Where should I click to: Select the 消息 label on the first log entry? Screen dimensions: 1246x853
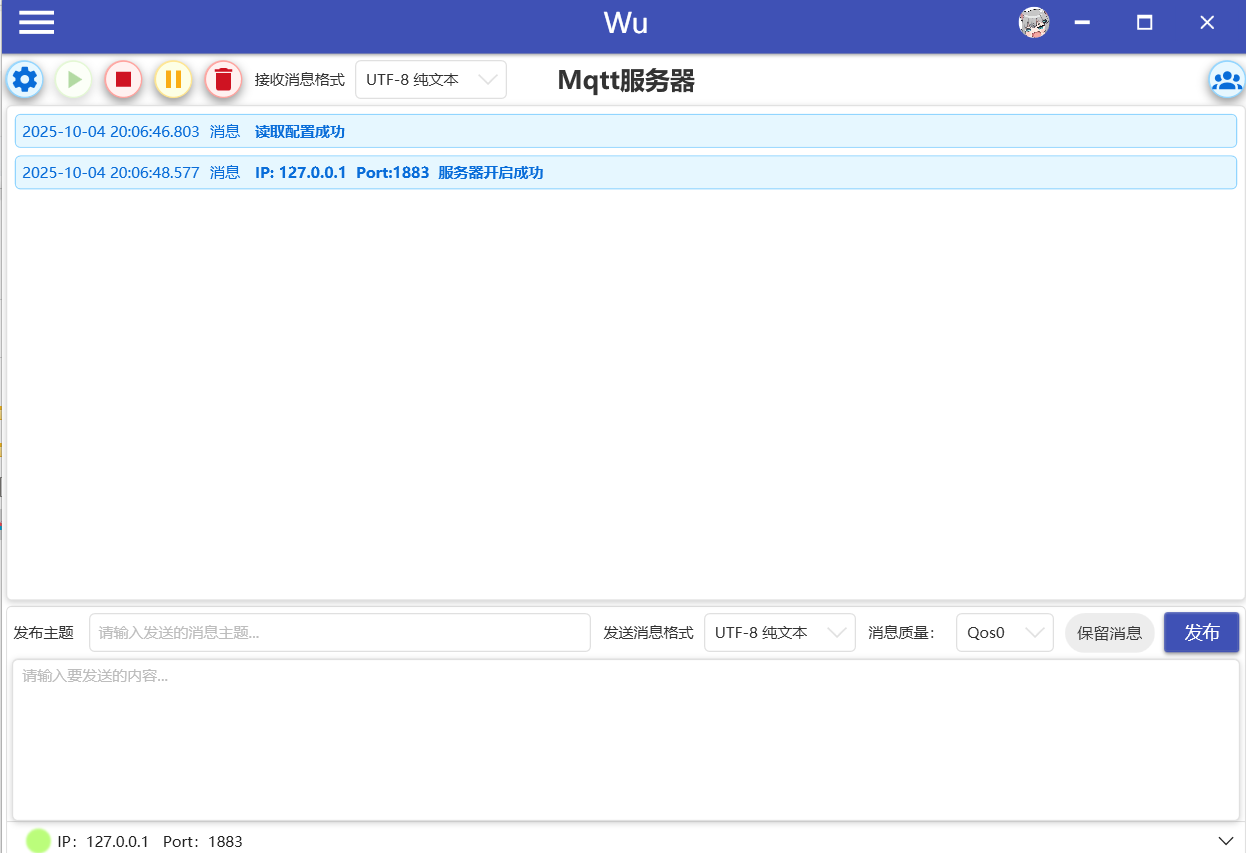click(225, 130)
